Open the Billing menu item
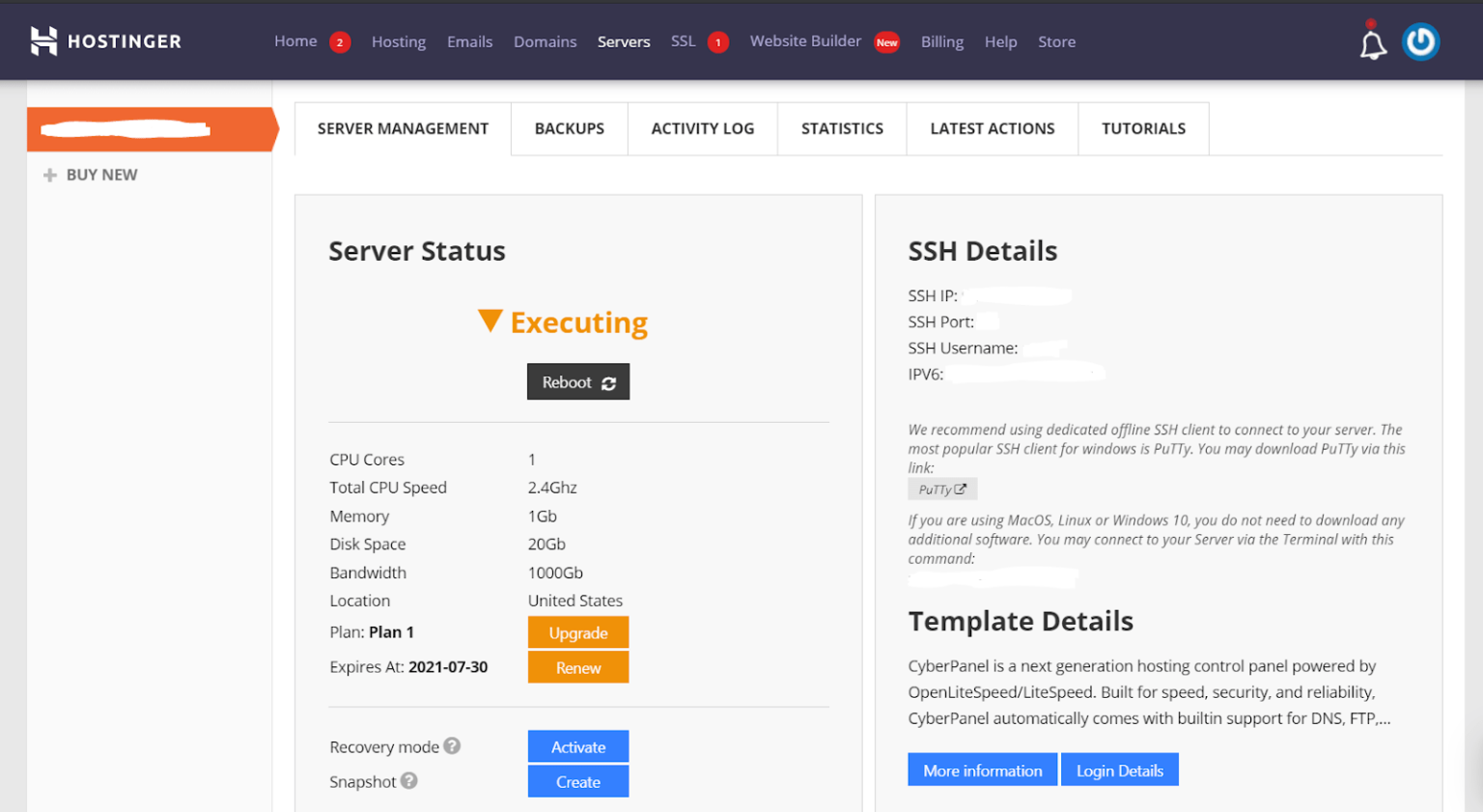Screen dimensions: 1483x812 (x=941, y=42)
